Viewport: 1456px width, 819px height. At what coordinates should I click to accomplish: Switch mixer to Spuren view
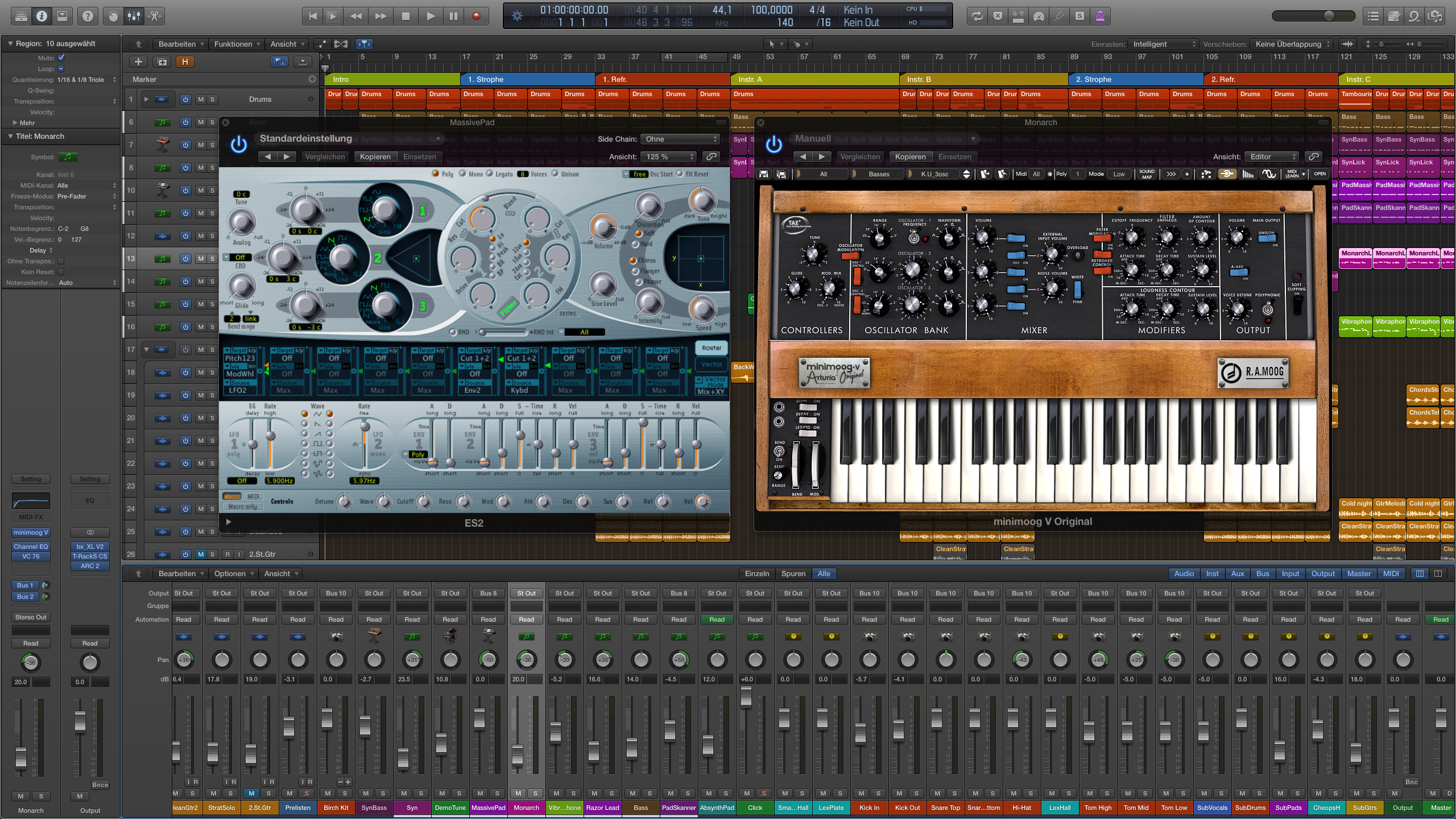click(793, 574)
